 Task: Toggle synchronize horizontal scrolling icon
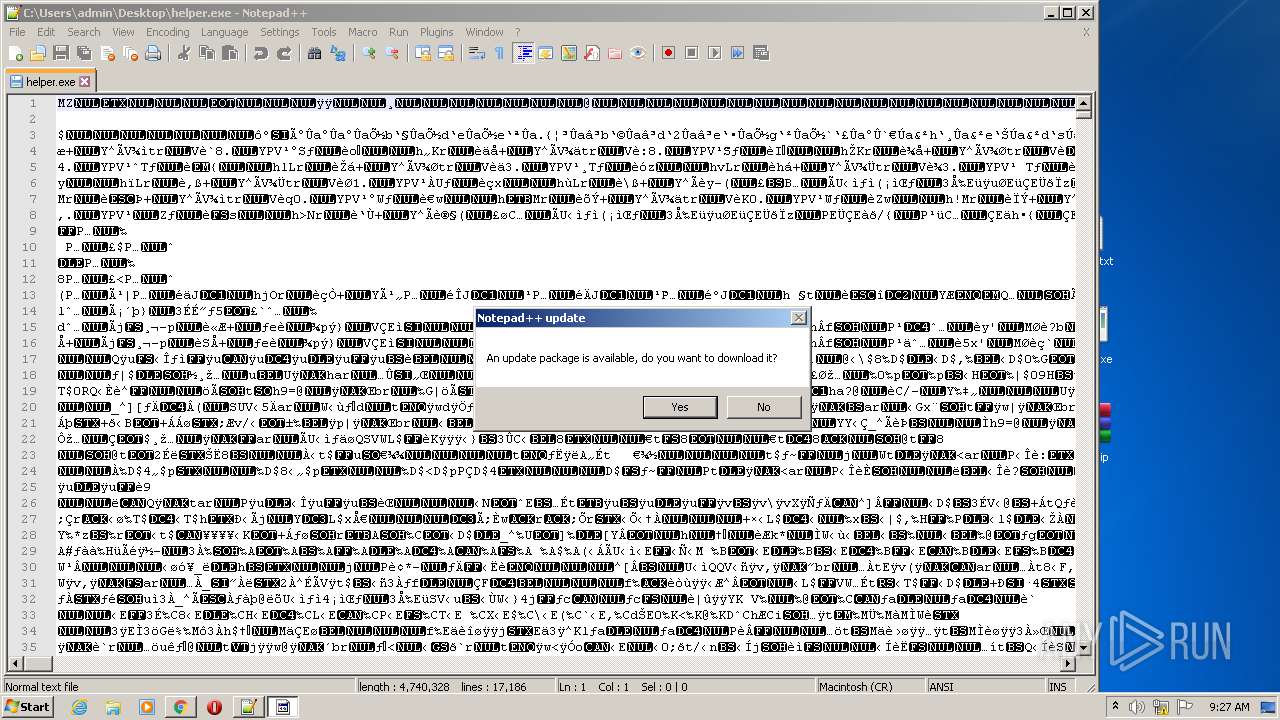point(446,53)
